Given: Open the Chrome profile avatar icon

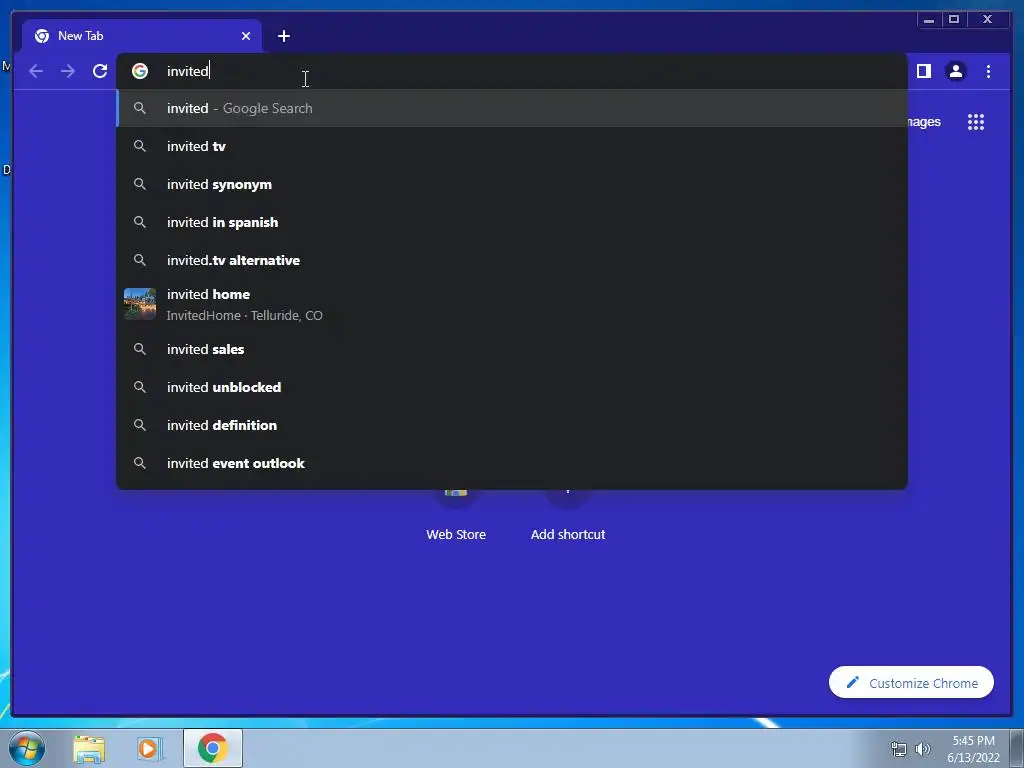Looking at the screenshot, I should click(955, 71).
